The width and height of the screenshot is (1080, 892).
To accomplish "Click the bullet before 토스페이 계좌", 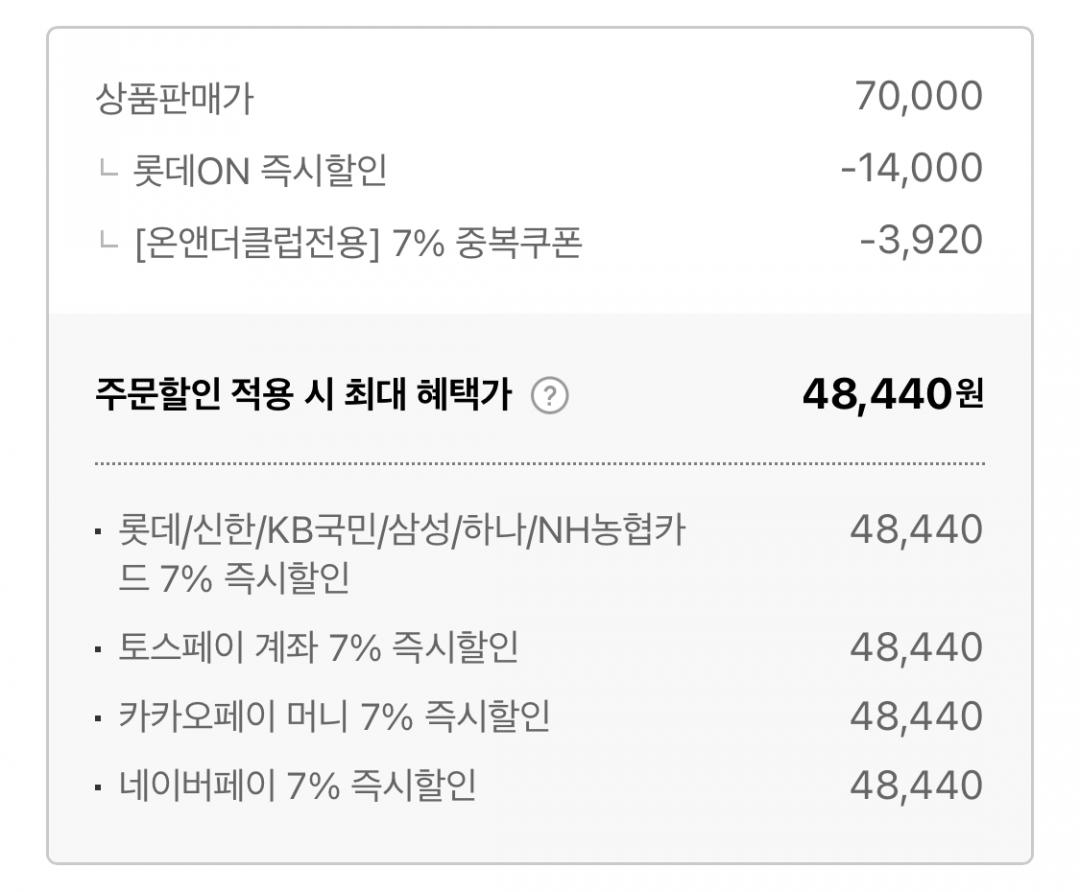I will tap(98, 651).
